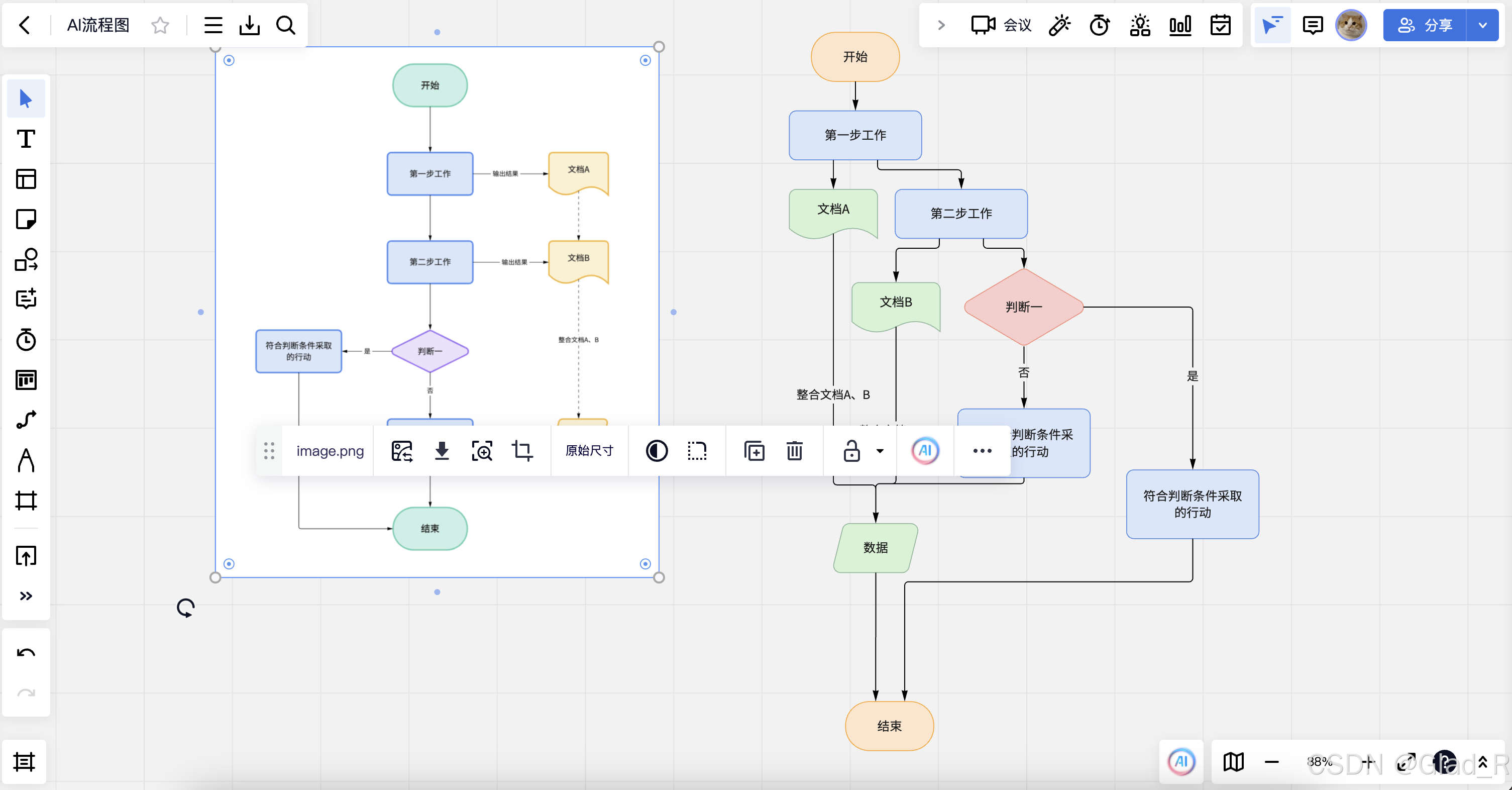This screenshot has width=1512, height=790.
Task: Click the zoom out minus button
Action: 1271,762
